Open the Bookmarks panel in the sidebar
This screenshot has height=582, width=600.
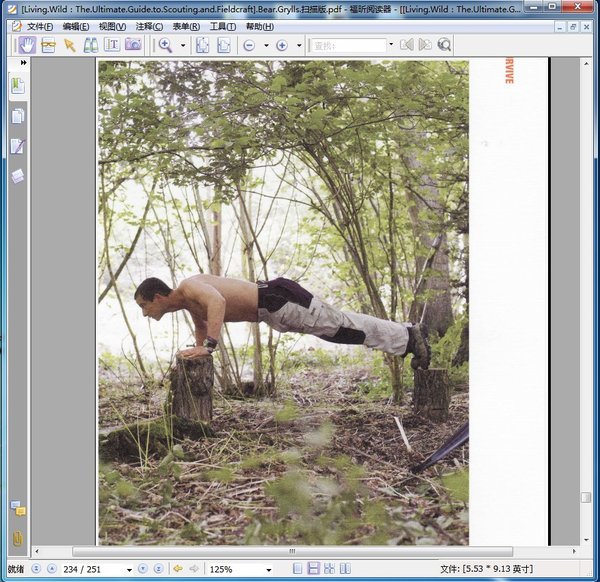(18, 86)
